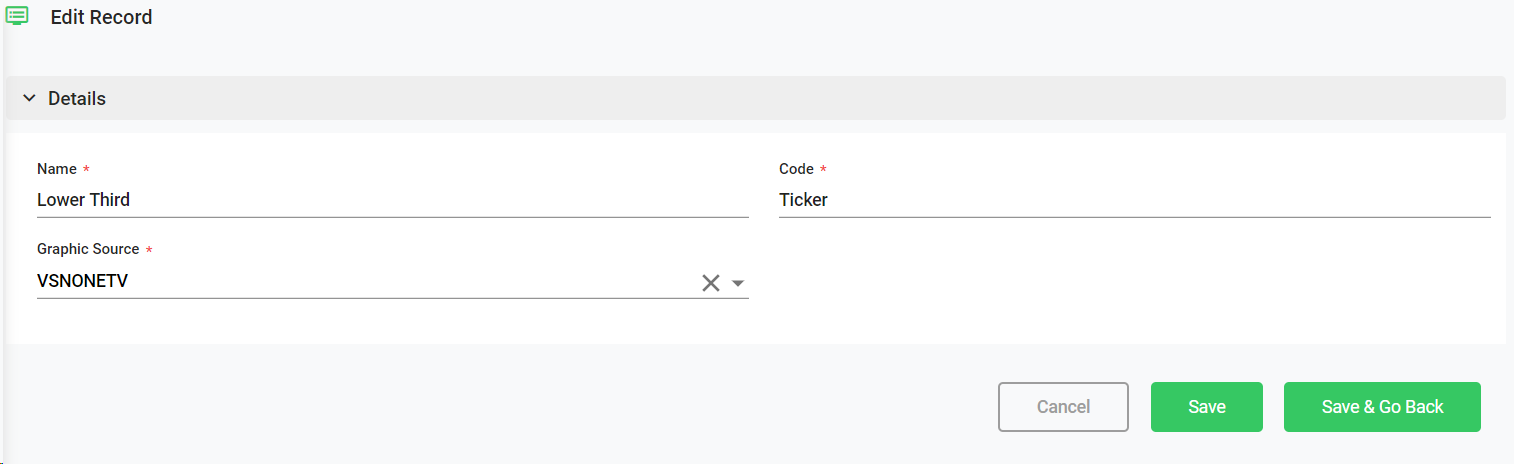
Task: Click the Edit Record title text
Action: [x=101, y=17]
